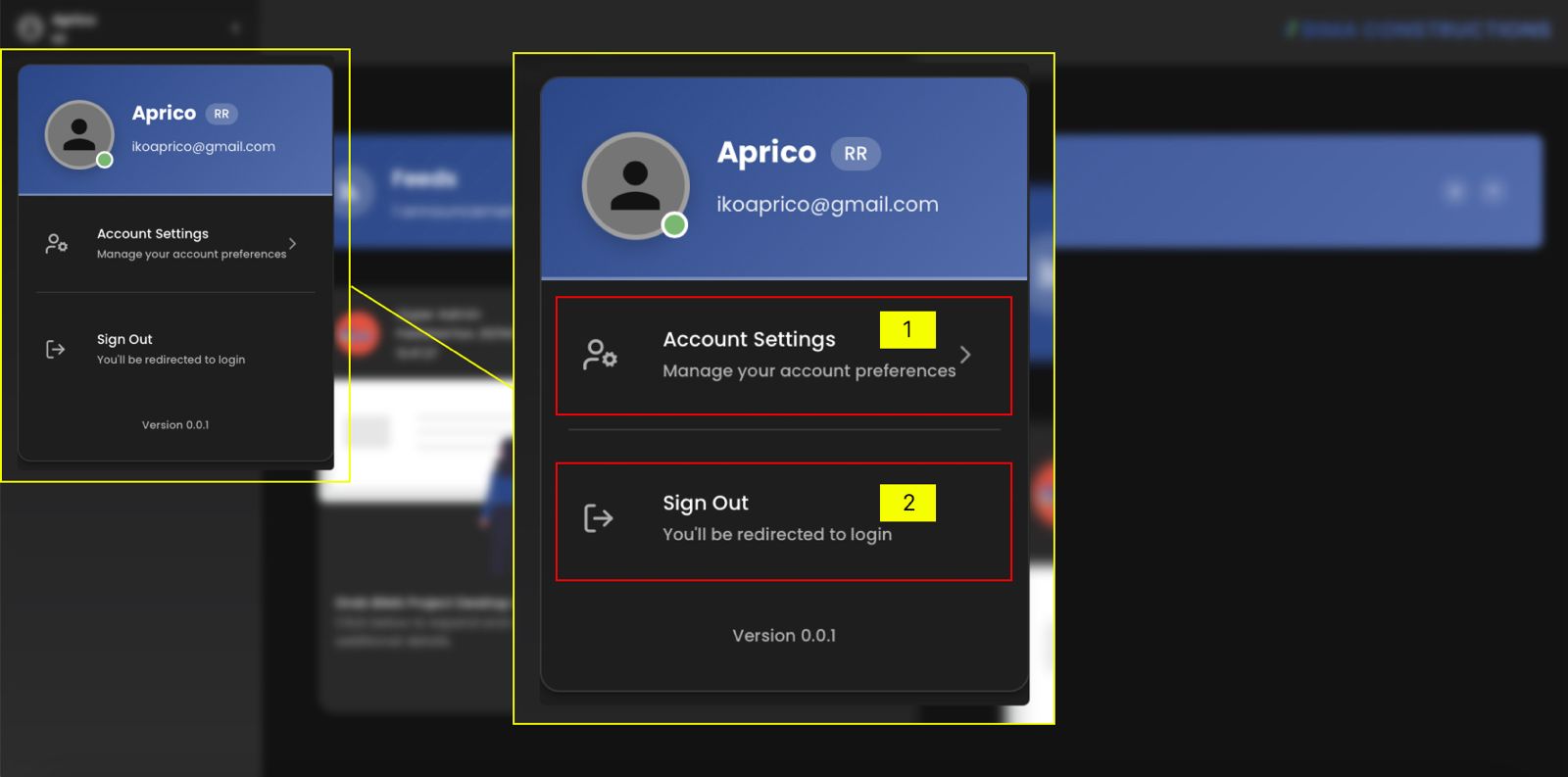Click the Aprico name in the smaller menu

coord(164,113)
